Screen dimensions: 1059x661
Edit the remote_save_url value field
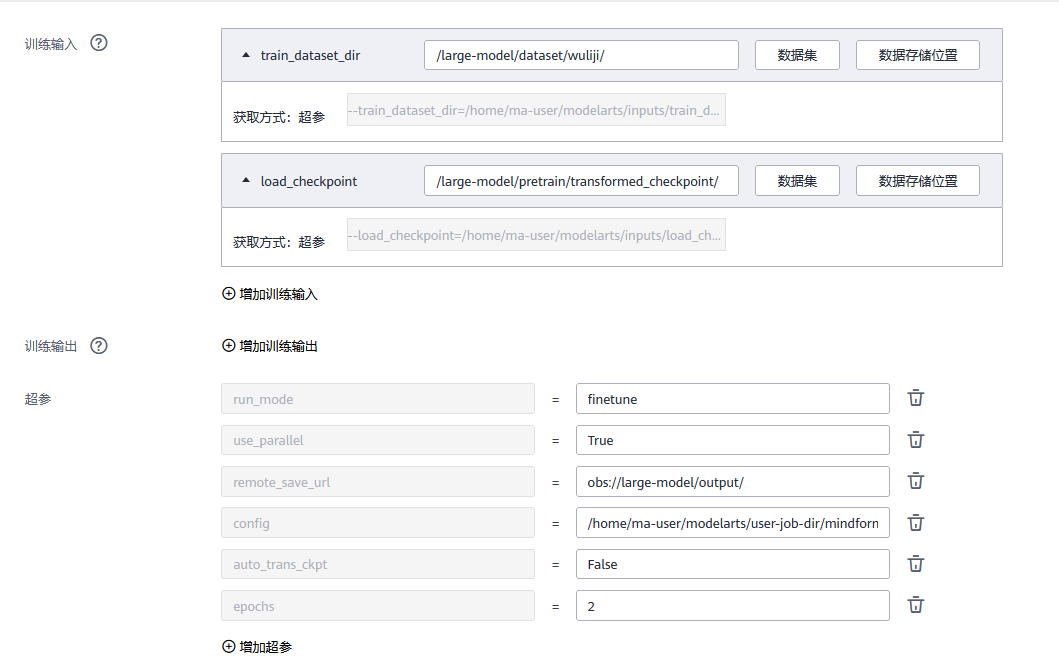[732, 481]
